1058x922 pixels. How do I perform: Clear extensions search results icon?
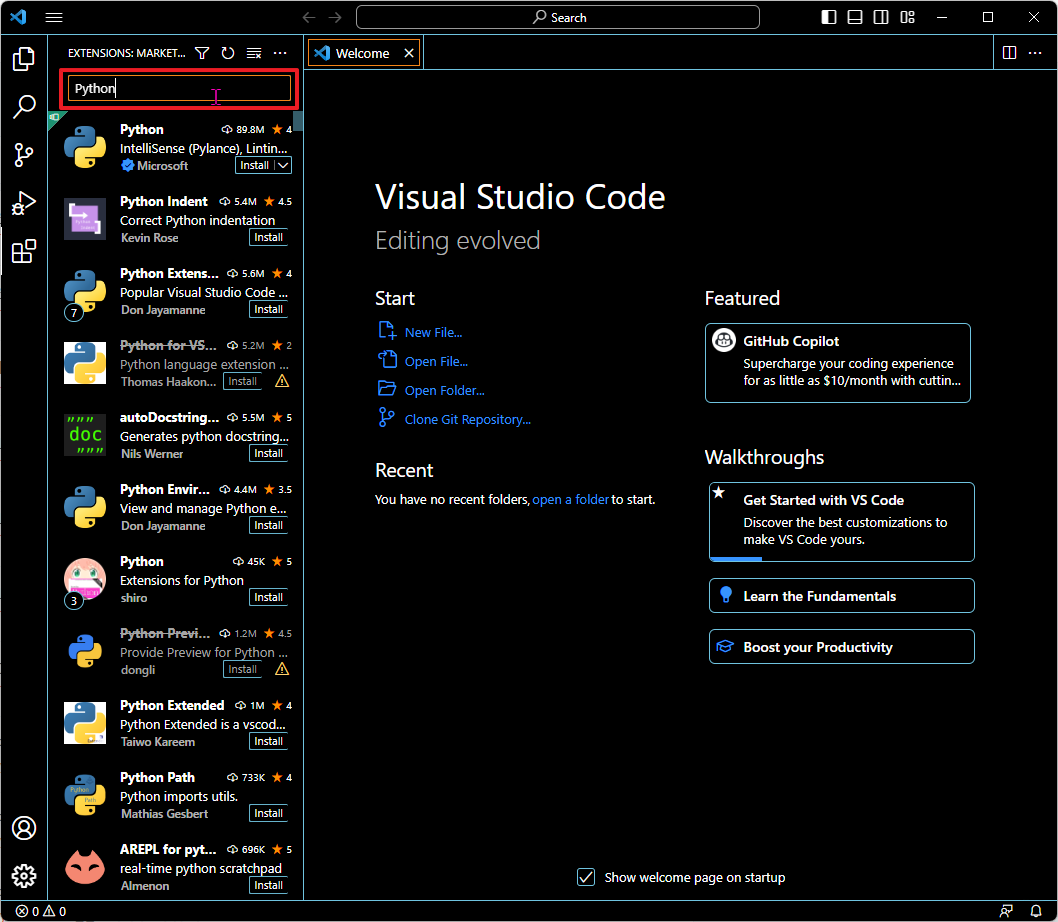point(254,53)
